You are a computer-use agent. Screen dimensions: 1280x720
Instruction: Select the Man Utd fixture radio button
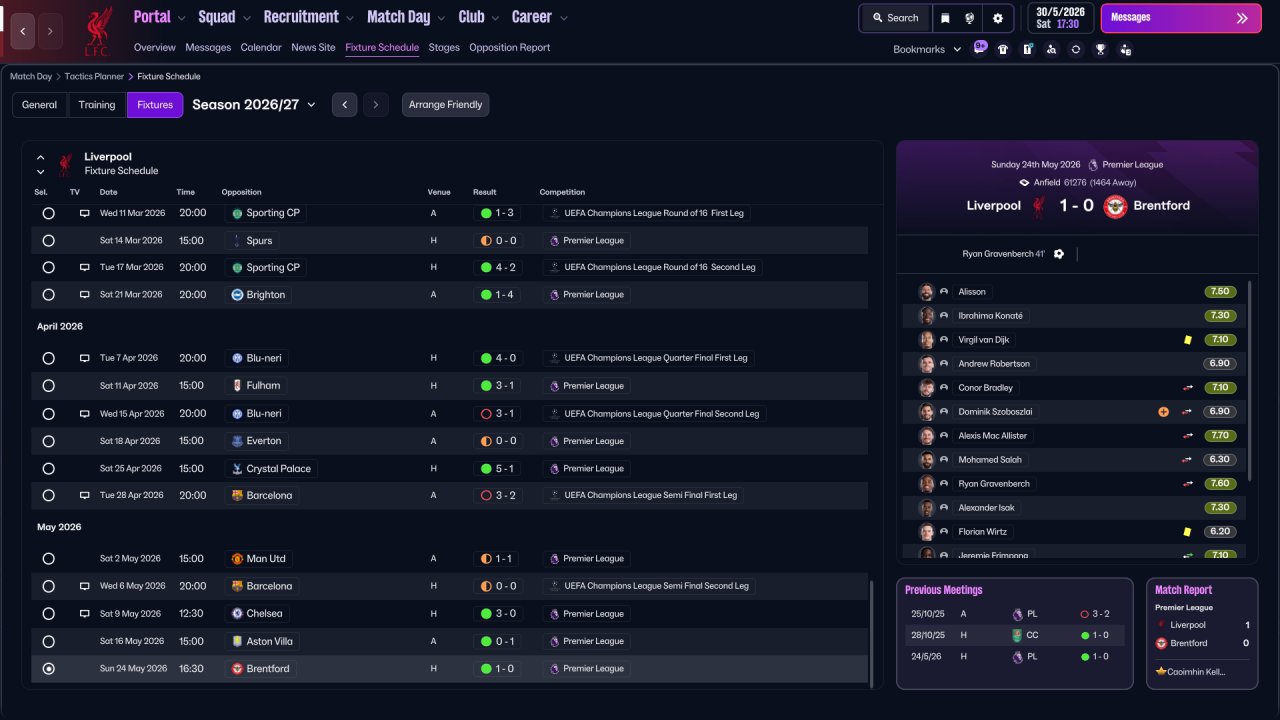pyautogui.click(x=48, y=559)
